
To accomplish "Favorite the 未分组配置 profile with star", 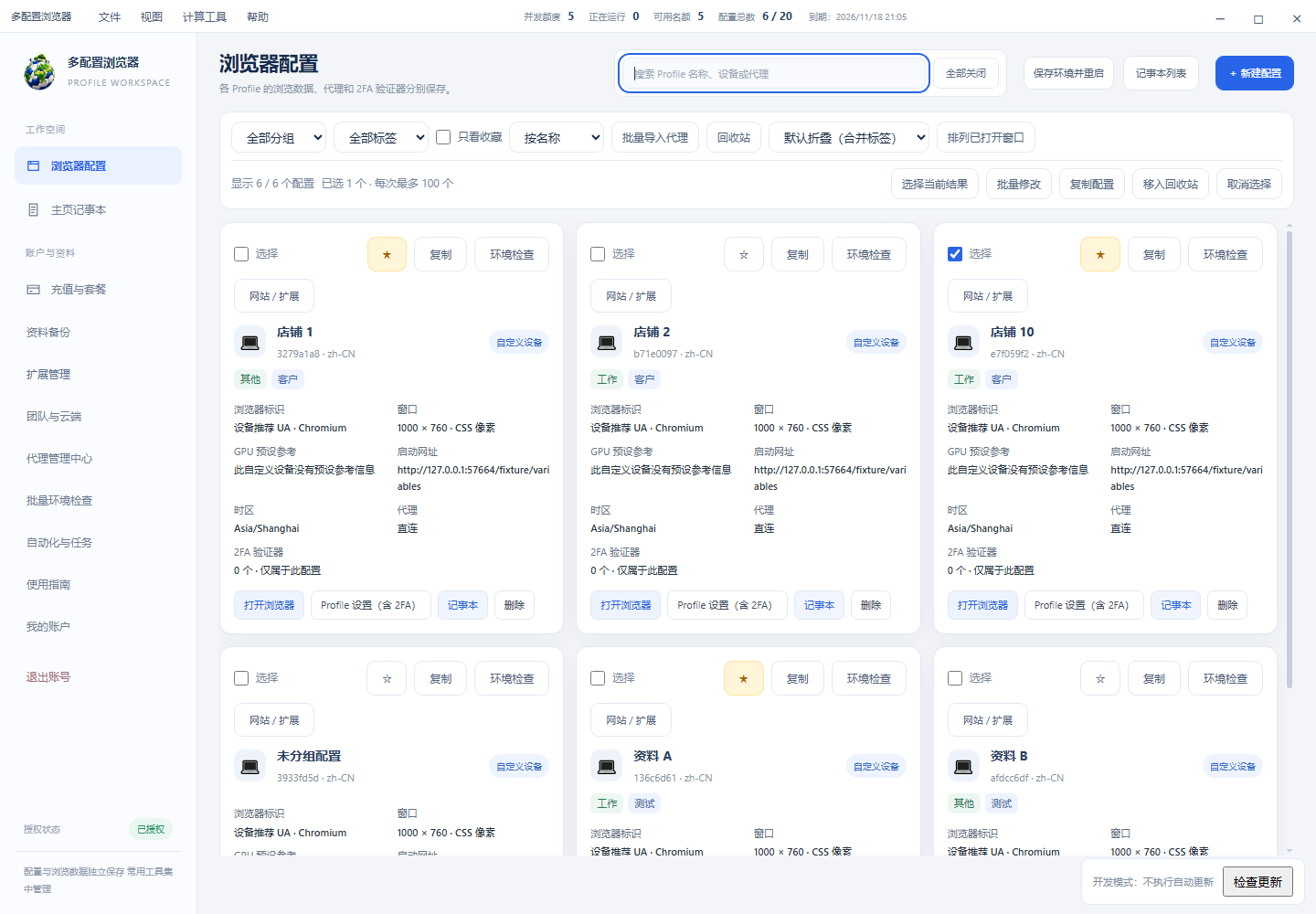I will [387, 678].
